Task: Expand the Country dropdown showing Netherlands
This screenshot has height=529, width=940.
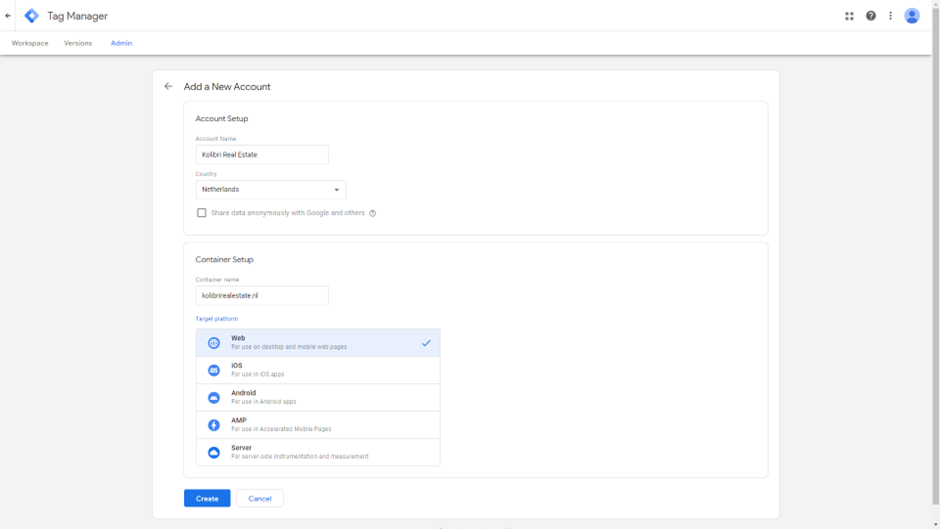Action: pyautogui.click(x=271, y=190)
